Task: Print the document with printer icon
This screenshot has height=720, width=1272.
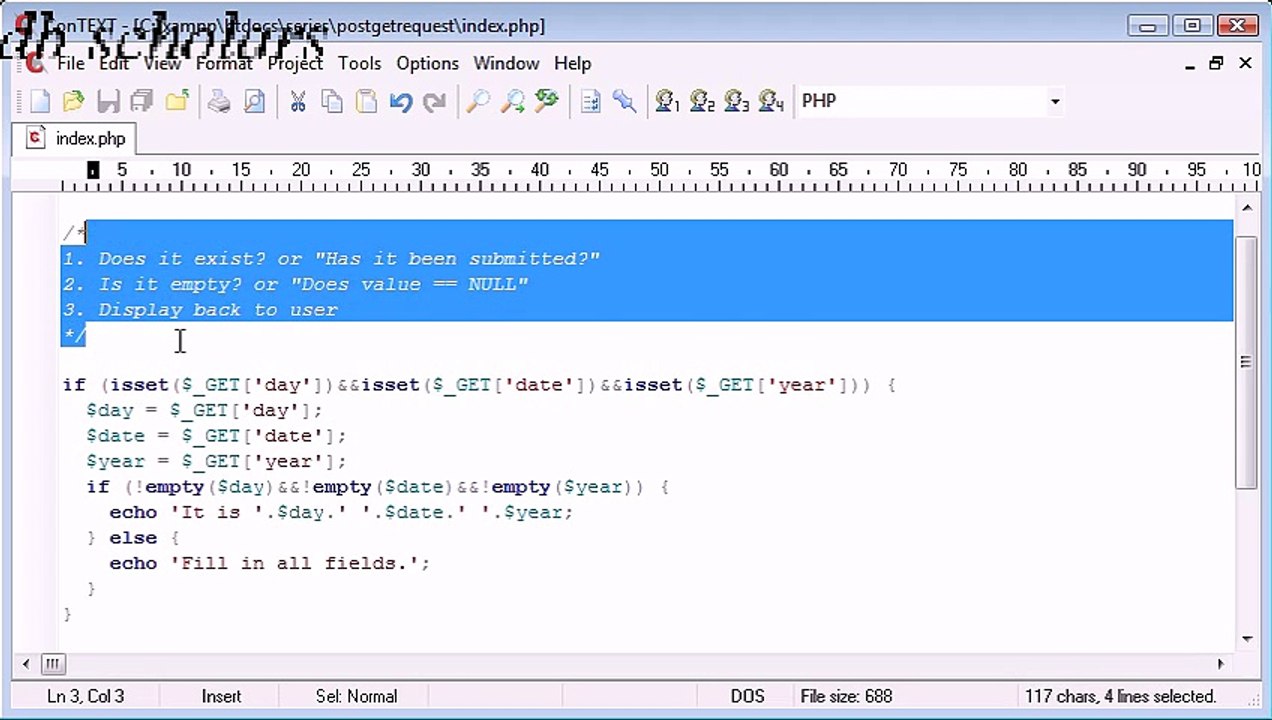Action: click(219, 101)
